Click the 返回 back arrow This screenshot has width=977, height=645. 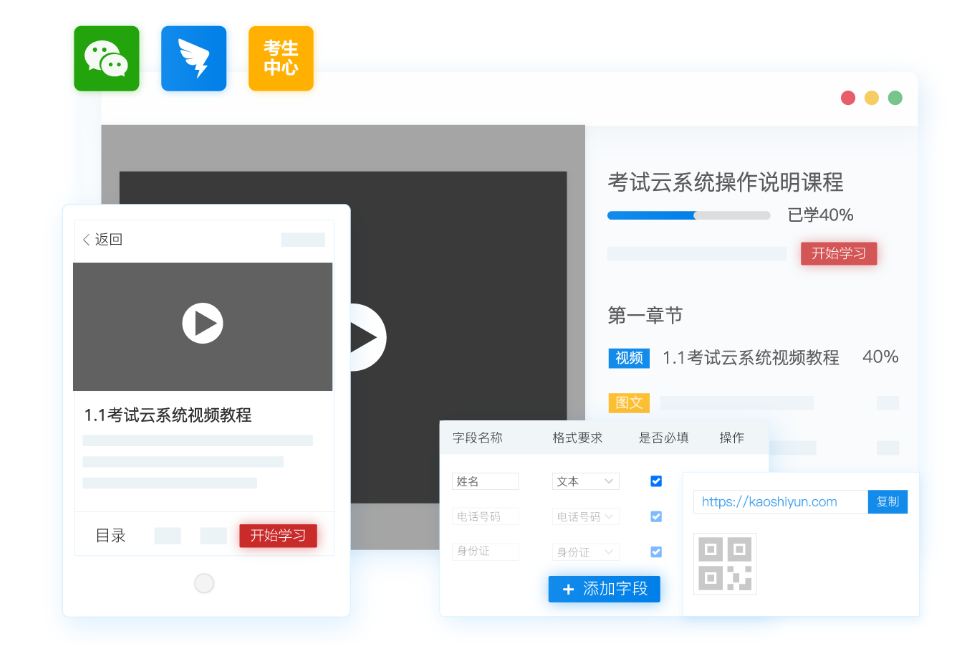87,240
